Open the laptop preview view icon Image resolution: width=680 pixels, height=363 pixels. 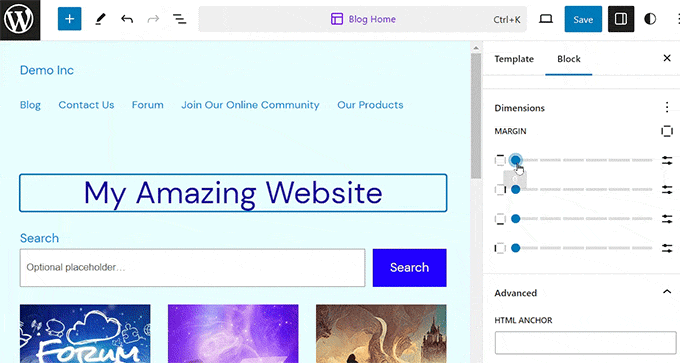pos(546,19)
